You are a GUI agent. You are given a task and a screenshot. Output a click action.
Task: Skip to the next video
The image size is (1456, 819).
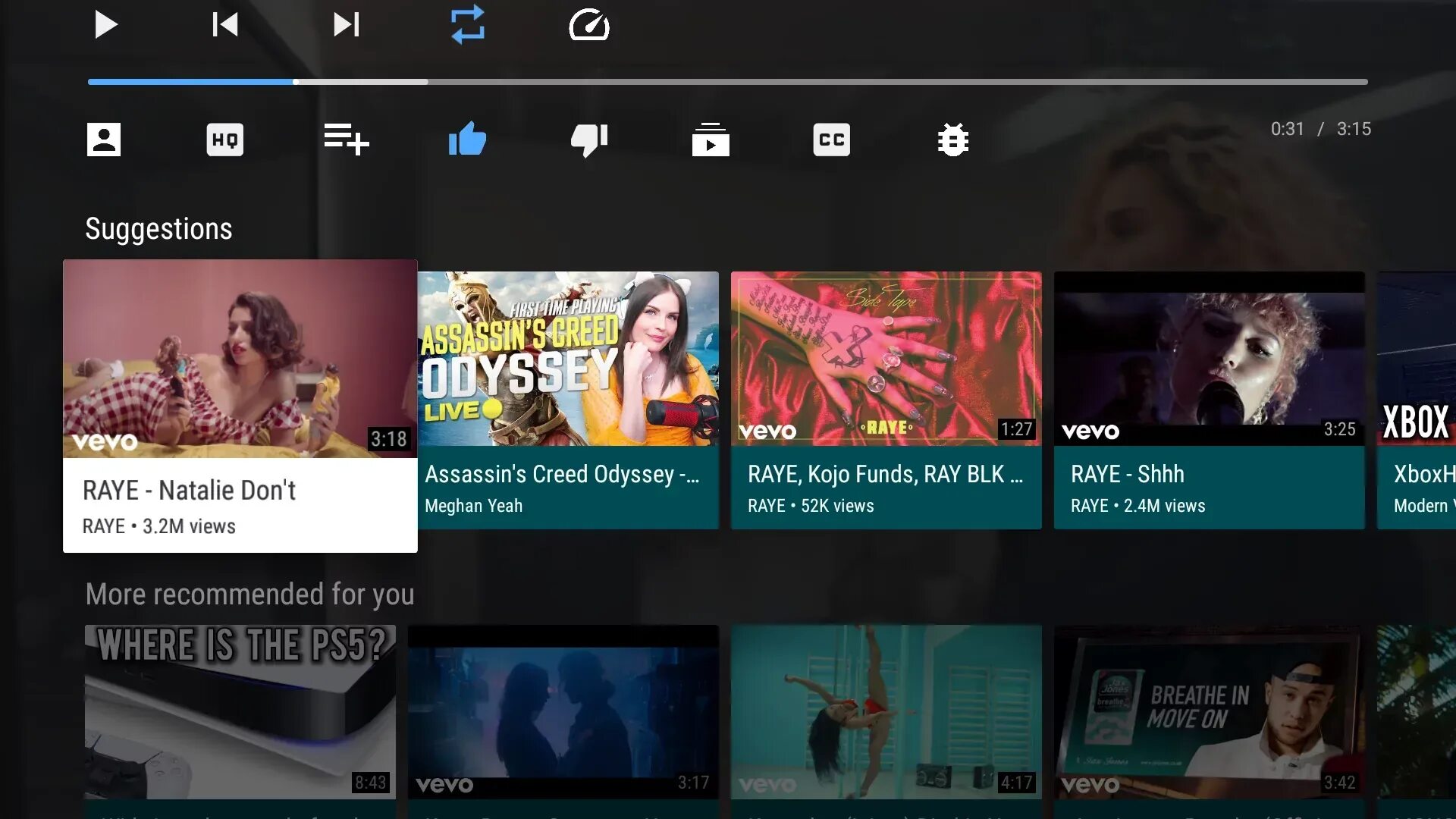[346, 25]
